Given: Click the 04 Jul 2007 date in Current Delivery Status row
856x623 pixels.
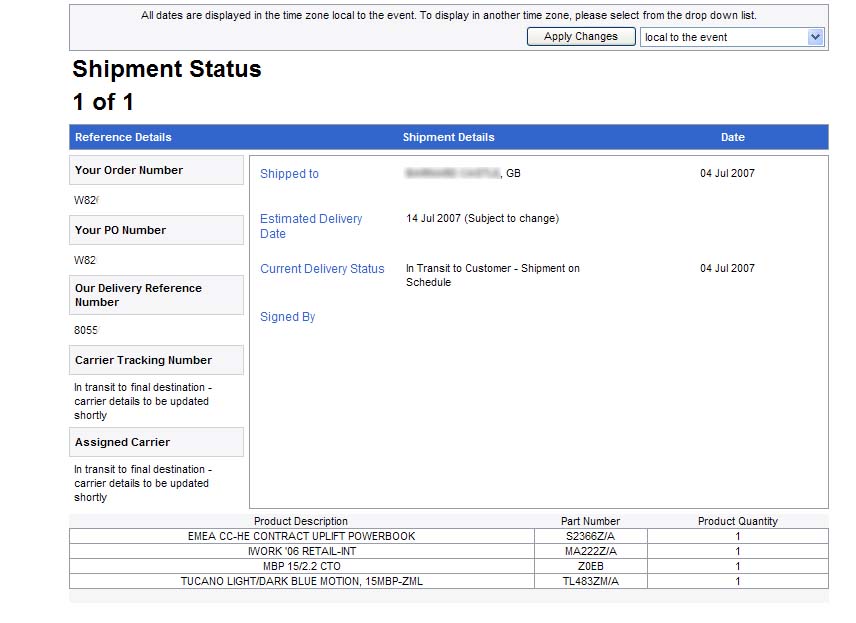Looking at the screenshot, I should (x=727, y=268).
